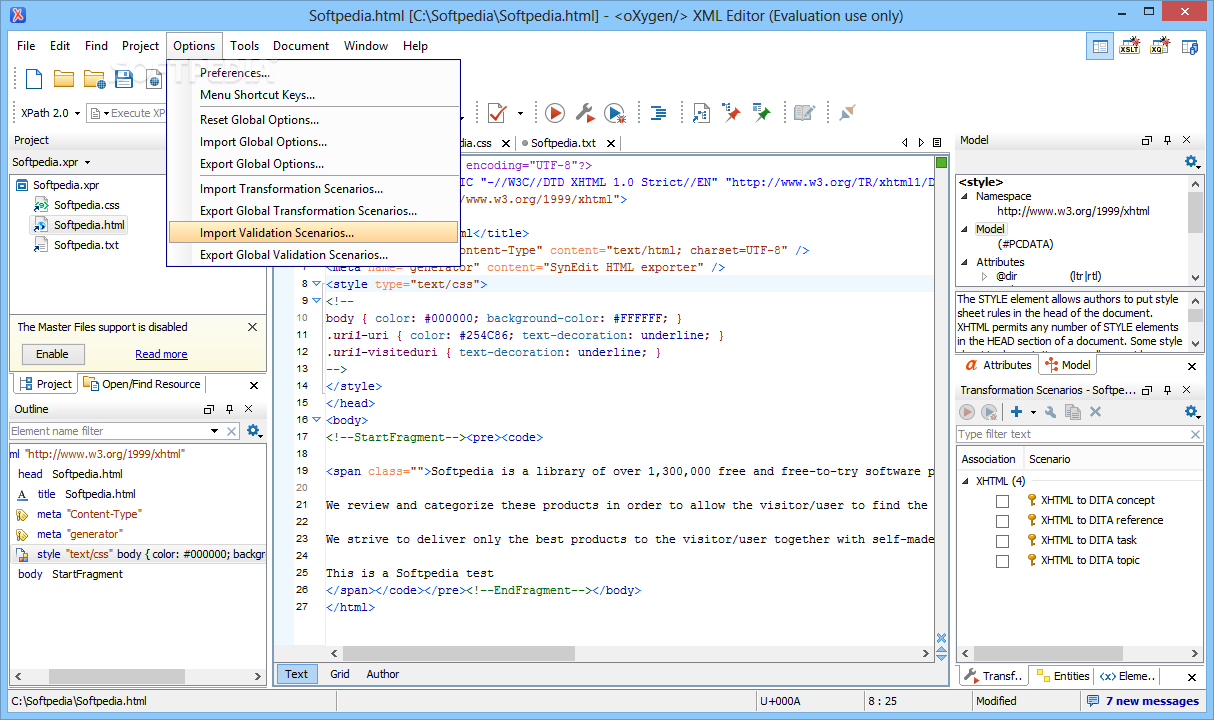Click the Validate checkmark icon

[x=497, y=113]
